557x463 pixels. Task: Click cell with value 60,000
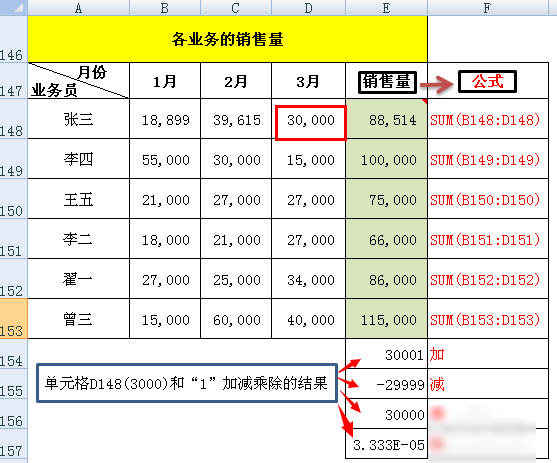click(x=236, y=318)
